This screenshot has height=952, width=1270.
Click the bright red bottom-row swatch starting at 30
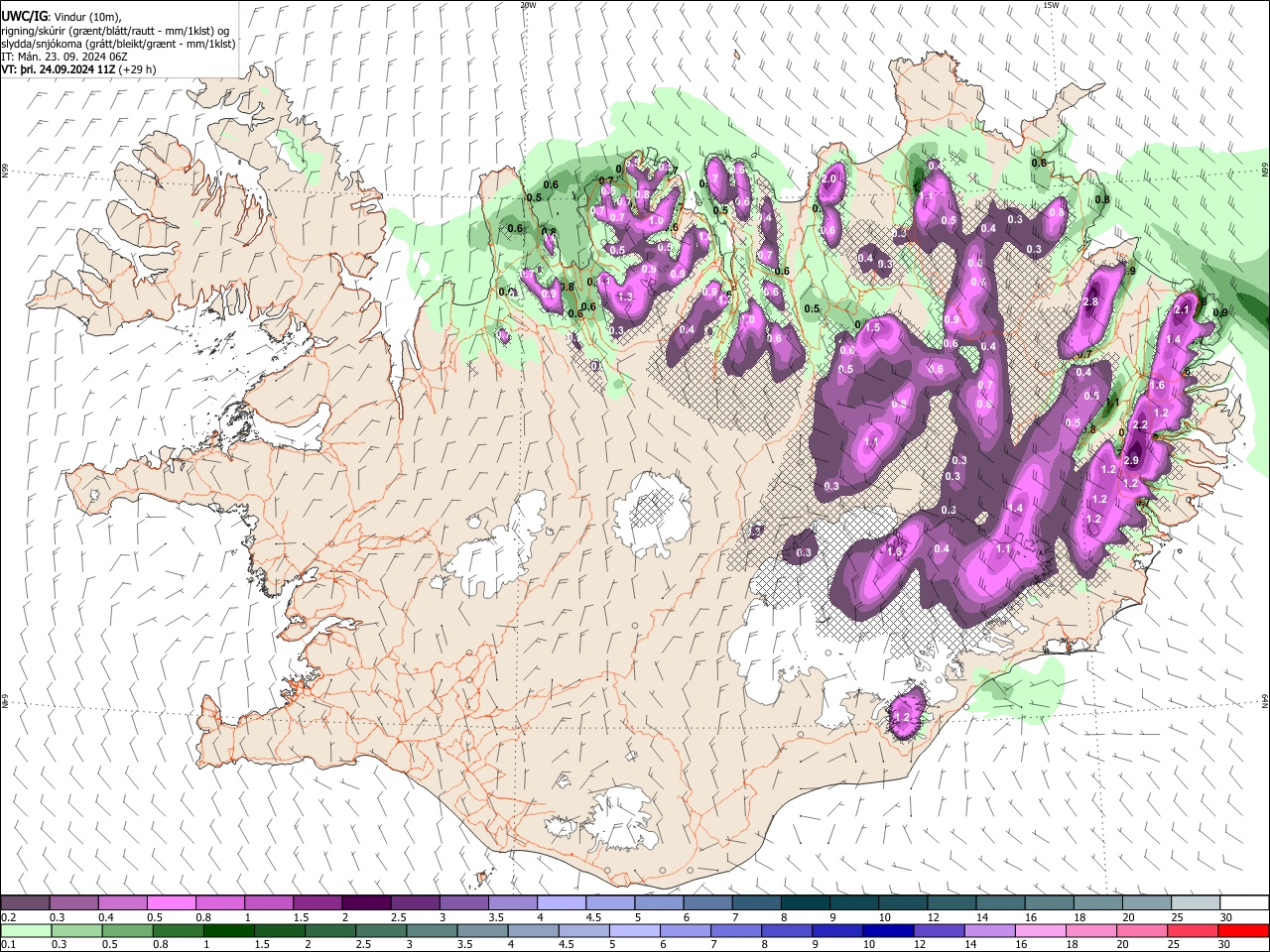(x=1242, y=931)
